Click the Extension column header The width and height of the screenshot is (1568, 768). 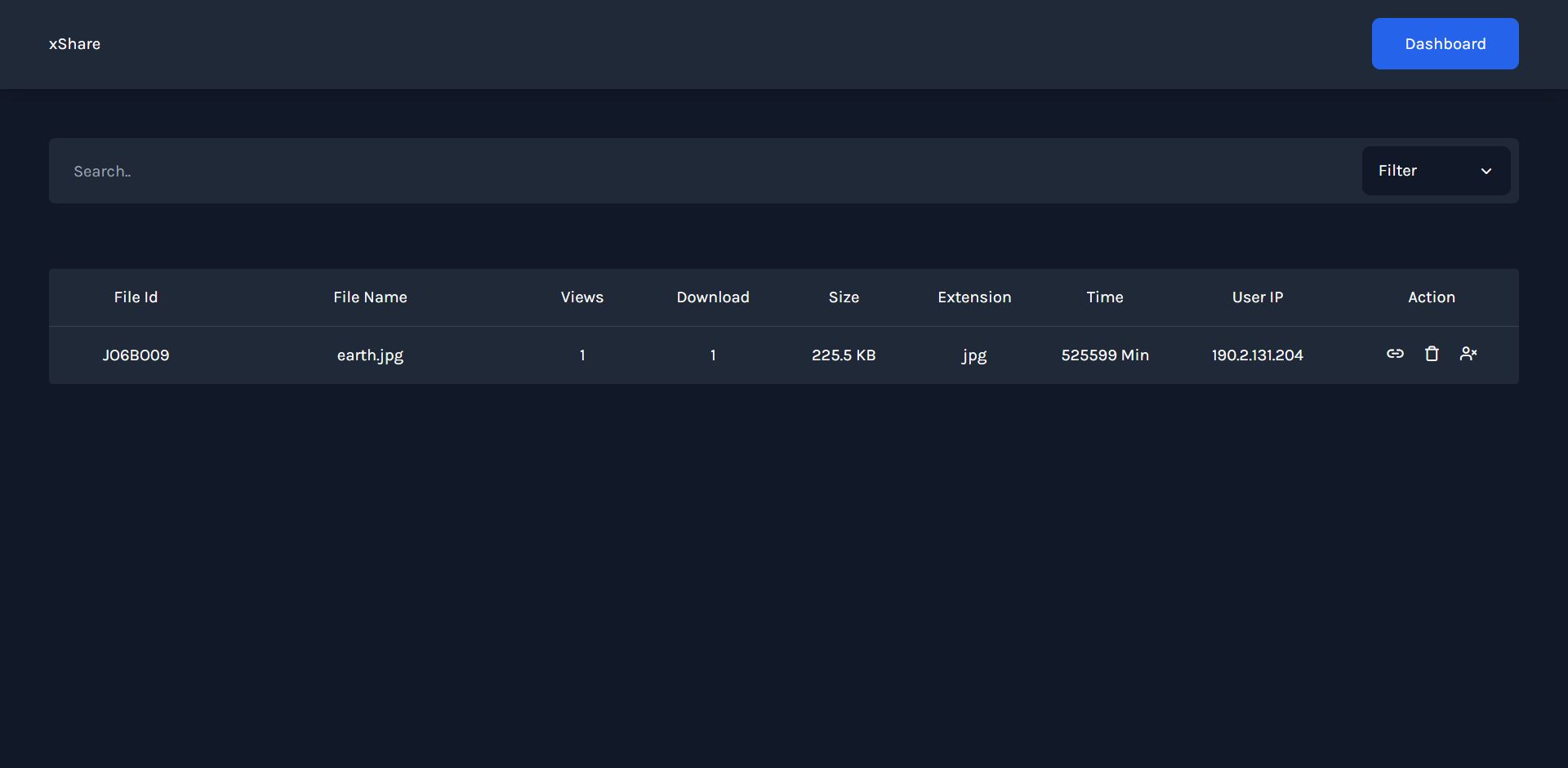(974, 297)
